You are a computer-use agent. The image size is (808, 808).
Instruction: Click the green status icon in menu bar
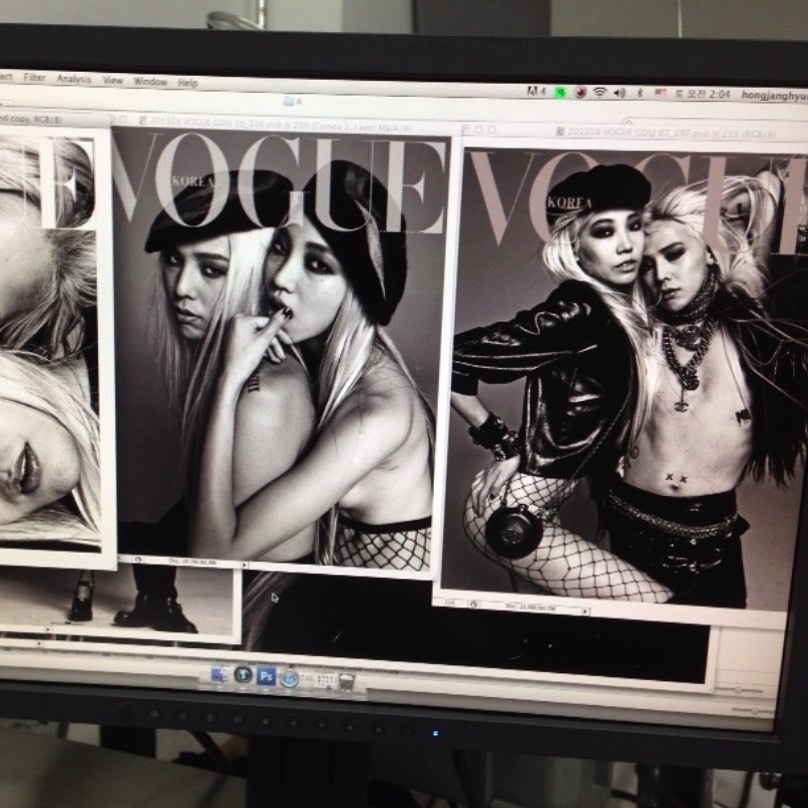(x=560, y=92)
